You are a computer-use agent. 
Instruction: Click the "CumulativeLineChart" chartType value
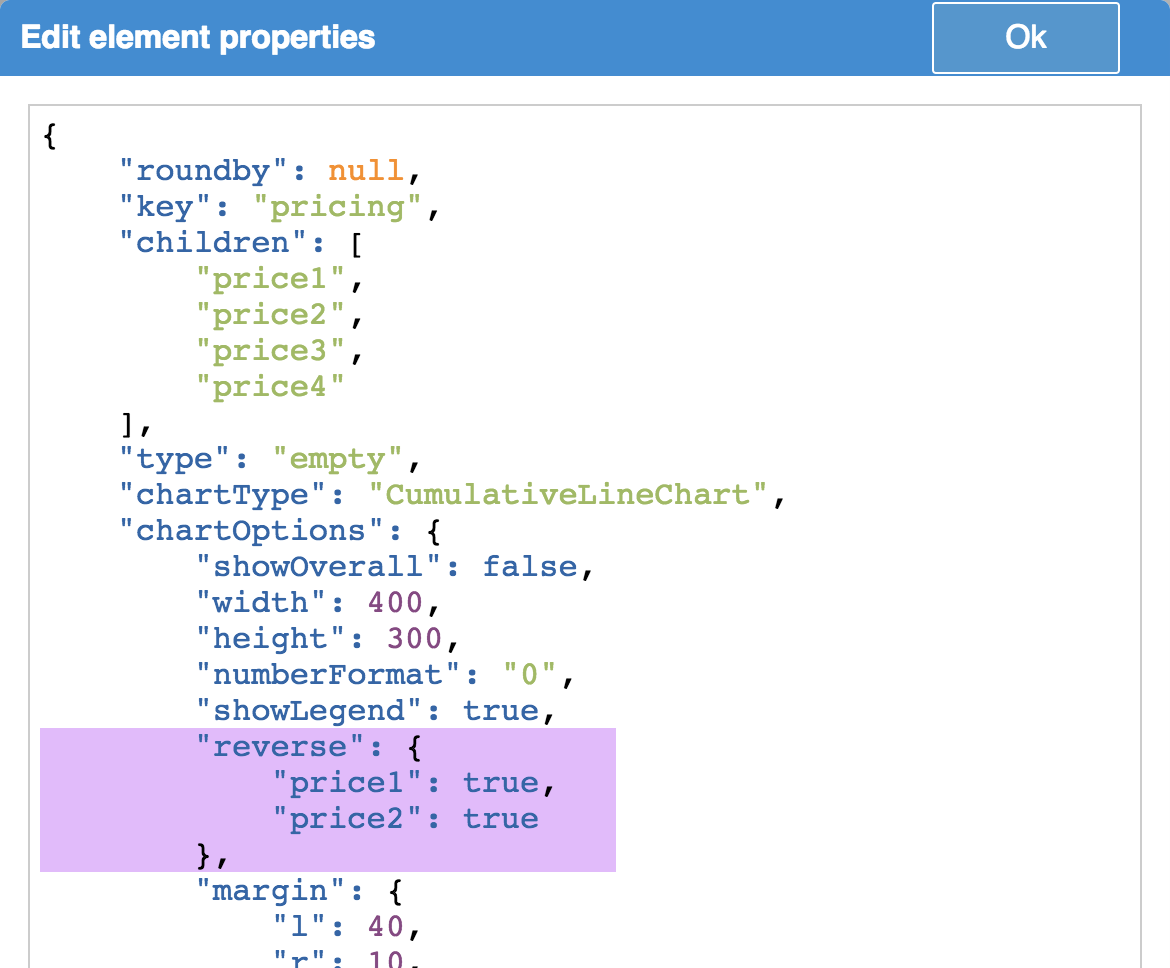[x=567, y=495]
